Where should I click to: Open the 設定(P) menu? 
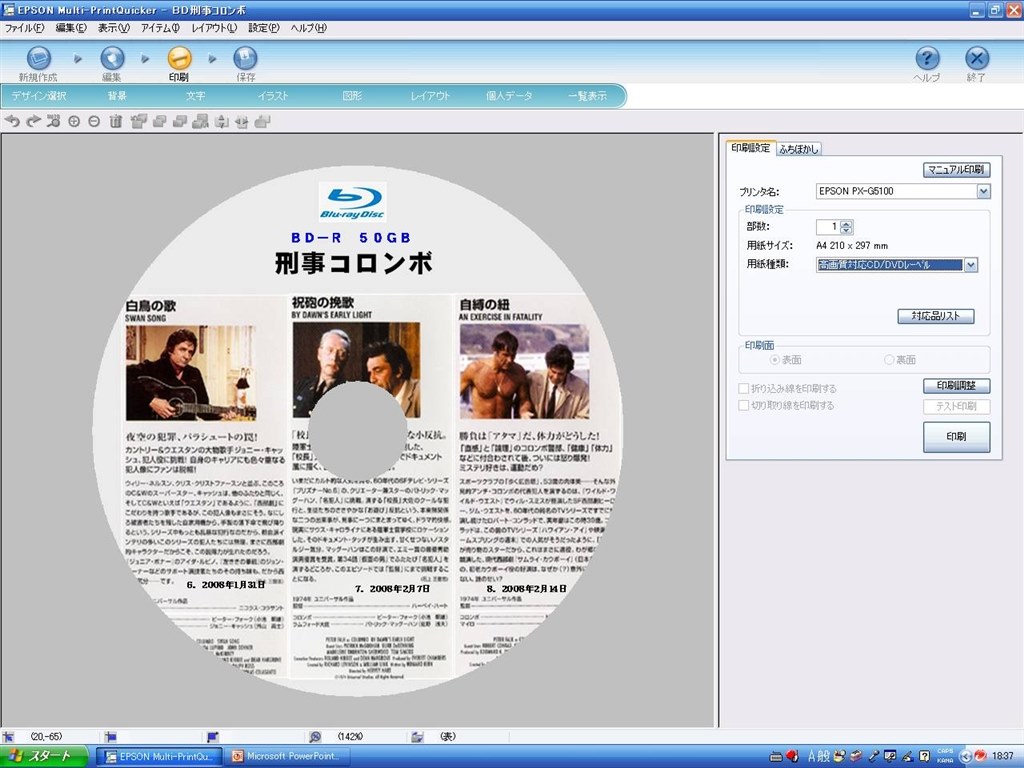coord(264,28)
